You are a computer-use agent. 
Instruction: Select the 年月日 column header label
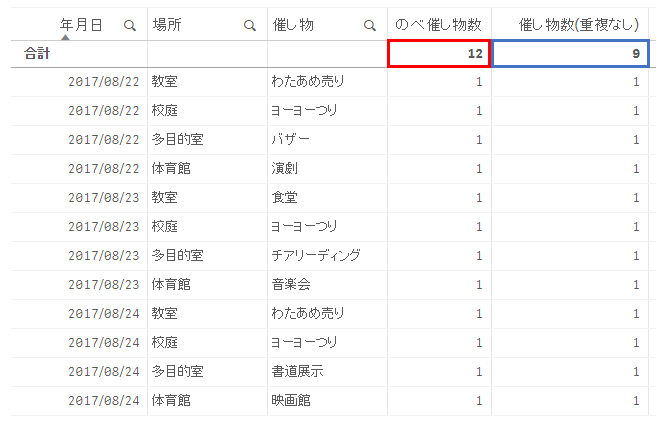click(x=81, y=25)
